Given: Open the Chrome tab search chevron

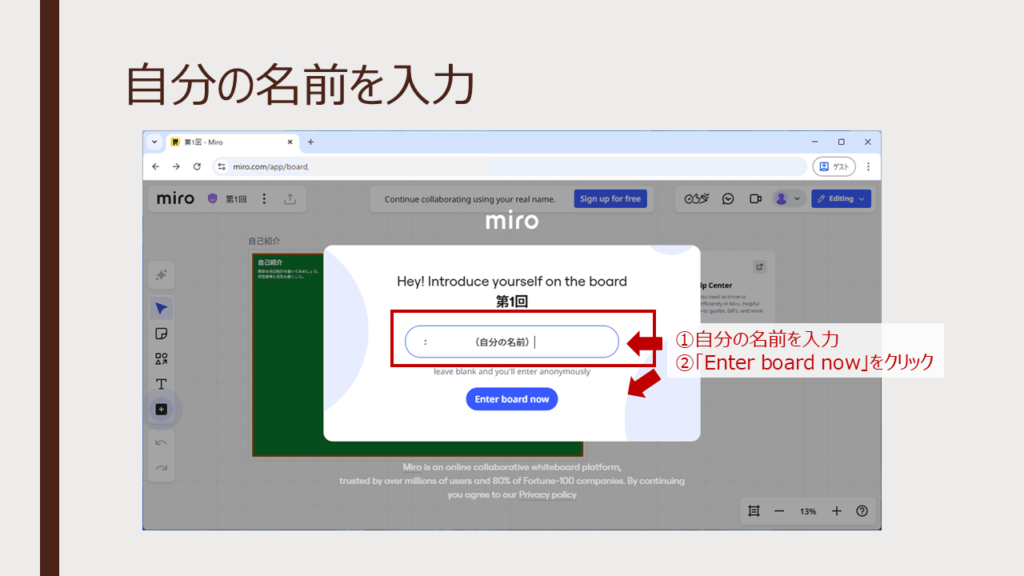Looking at the screenshot, I should 155,142.
